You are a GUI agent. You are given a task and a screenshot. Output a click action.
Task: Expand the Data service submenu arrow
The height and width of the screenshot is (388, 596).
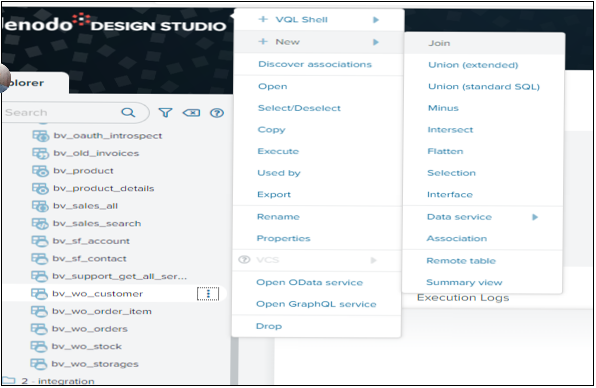click(535, 217)
